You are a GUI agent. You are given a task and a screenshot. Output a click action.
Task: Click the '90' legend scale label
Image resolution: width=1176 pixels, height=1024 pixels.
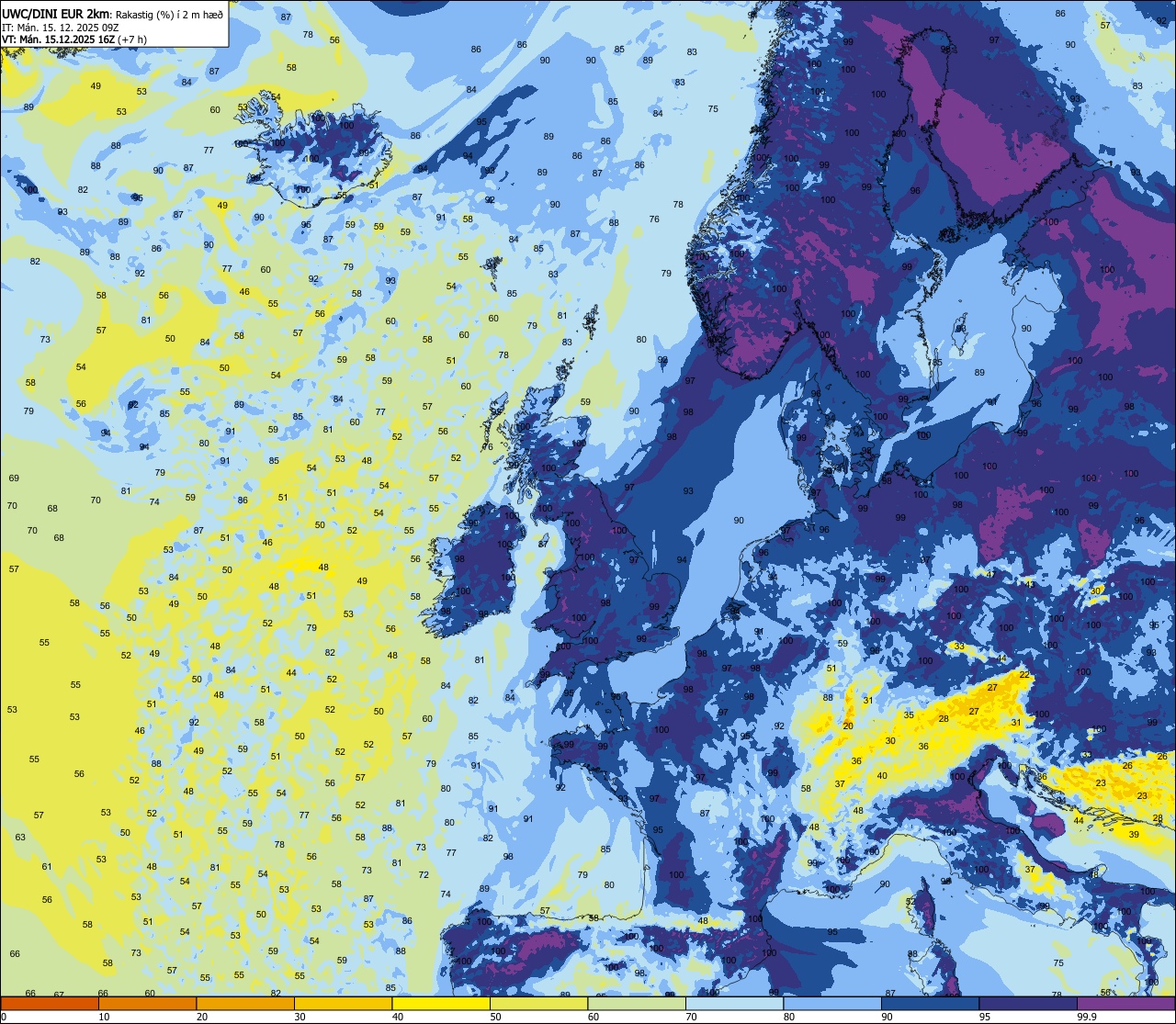click(x=887, y=1016)
